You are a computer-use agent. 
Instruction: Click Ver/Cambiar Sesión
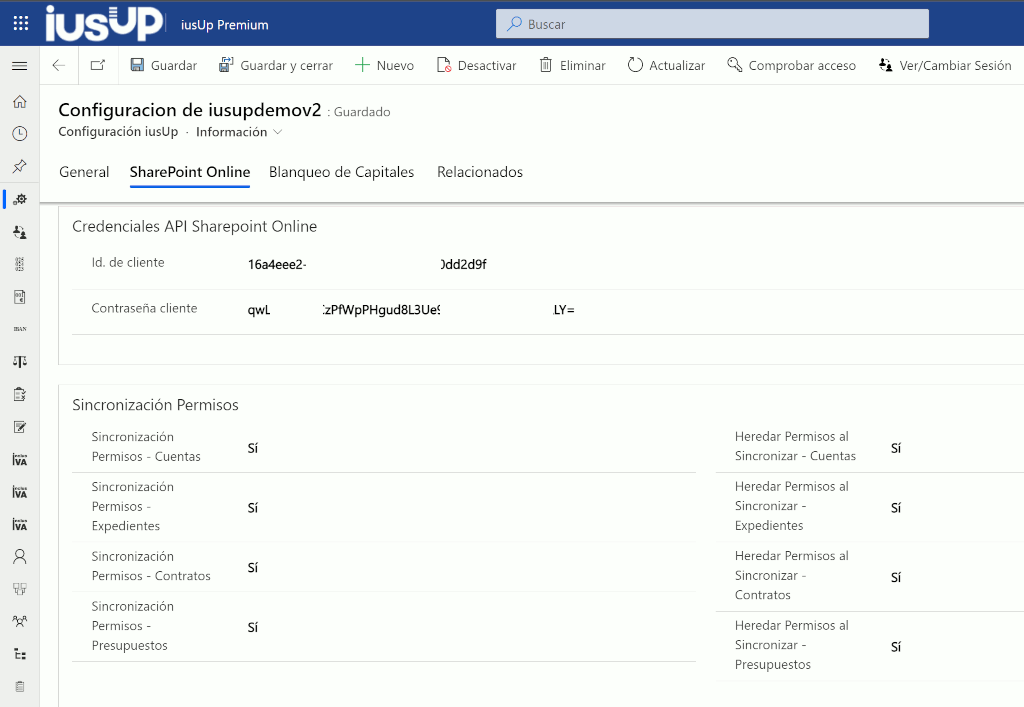[944, 65]
